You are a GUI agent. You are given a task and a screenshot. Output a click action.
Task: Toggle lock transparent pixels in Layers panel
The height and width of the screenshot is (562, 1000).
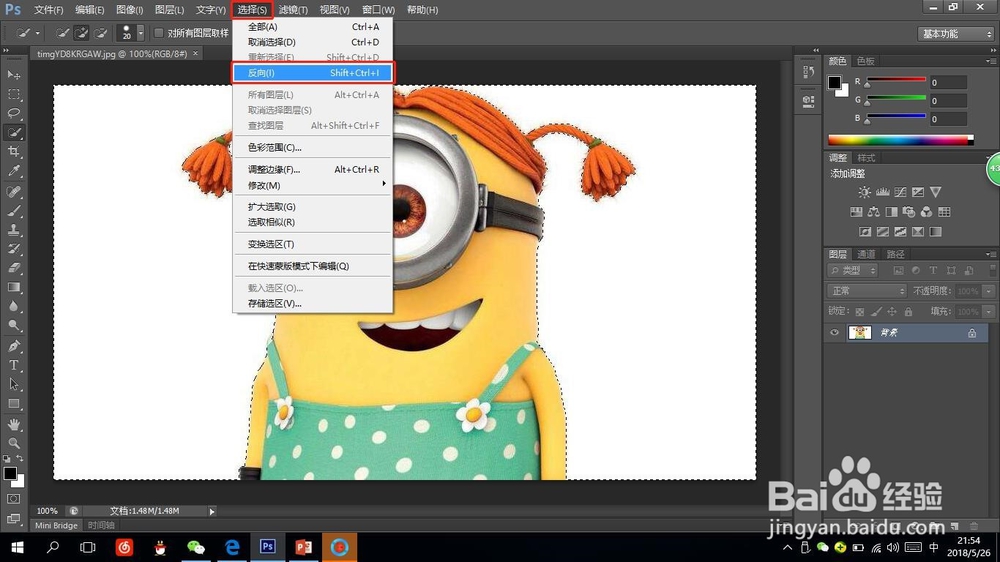click(860, 311)
